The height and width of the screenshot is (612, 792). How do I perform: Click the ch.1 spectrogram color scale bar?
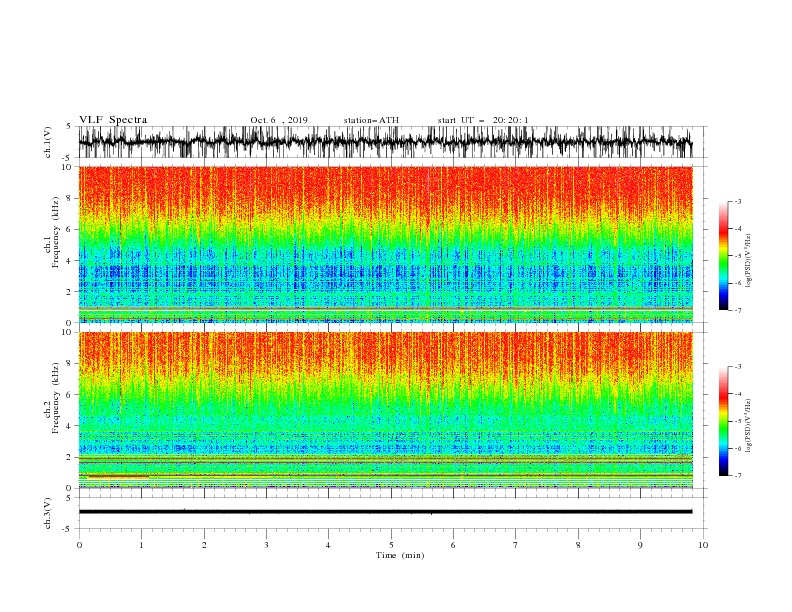723,256
